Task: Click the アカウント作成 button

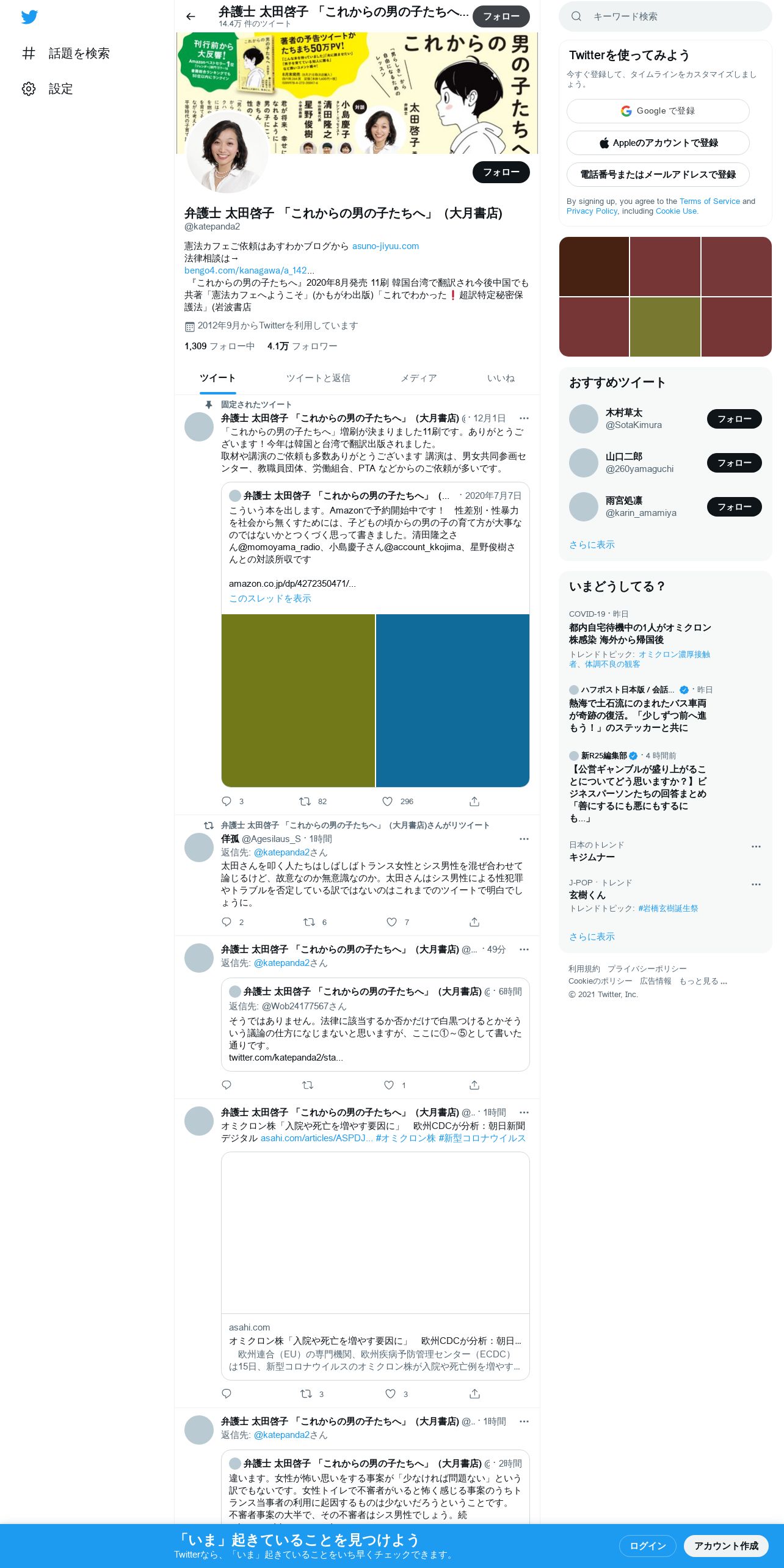Action: [726, 1545]
